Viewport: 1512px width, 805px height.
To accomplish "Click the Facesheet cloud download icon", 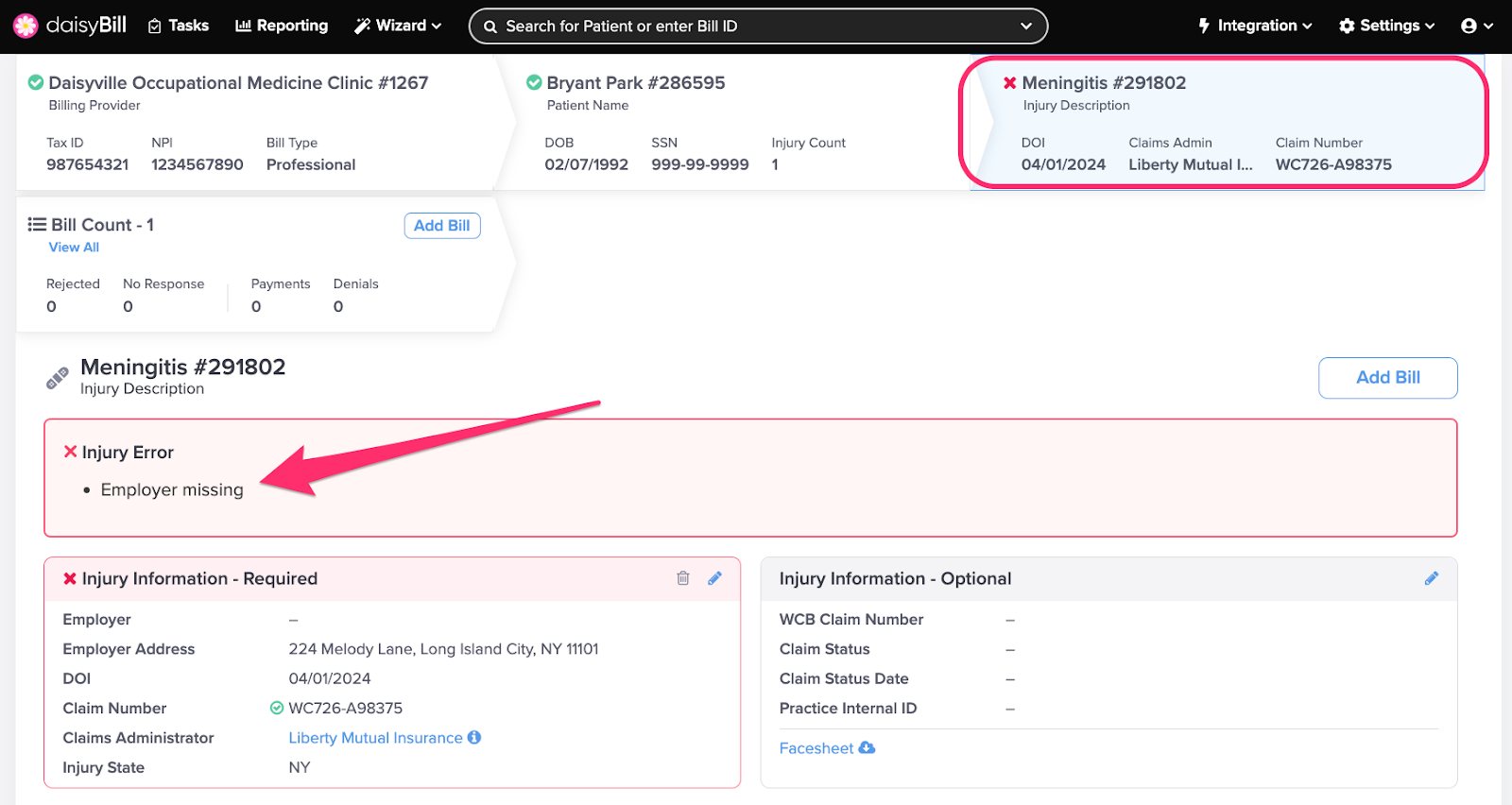I will tap(867, 747).
